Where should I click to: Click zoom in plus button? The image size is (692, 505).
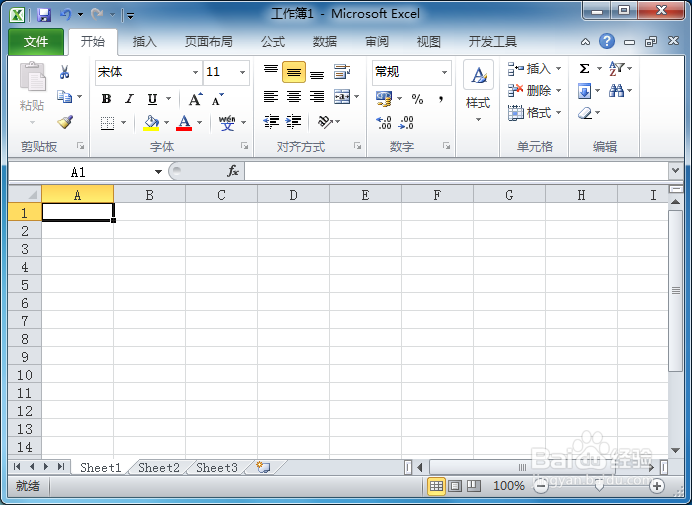coord(657,486)
